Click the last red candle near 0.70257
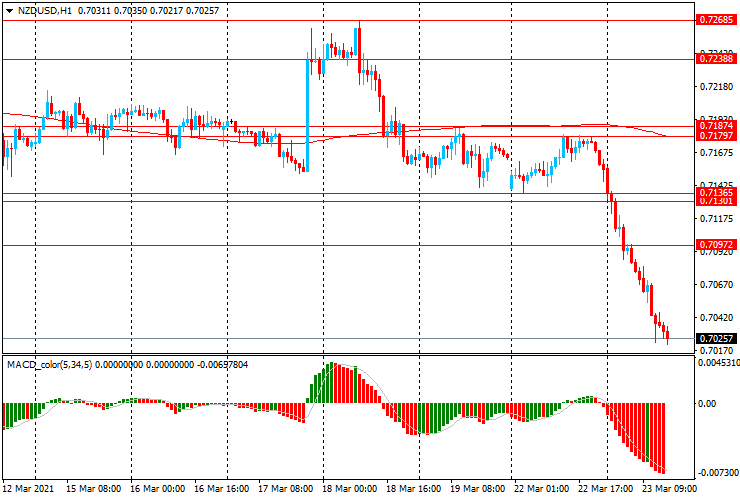 667,335
